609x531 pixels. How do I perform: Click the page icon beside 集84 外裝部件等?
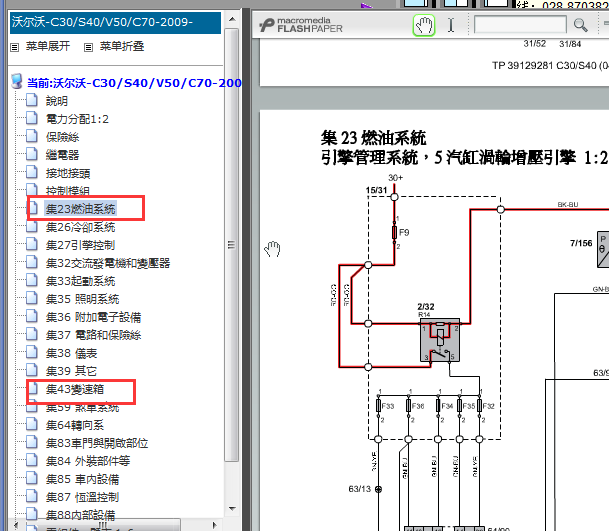[x=32, y=460]
